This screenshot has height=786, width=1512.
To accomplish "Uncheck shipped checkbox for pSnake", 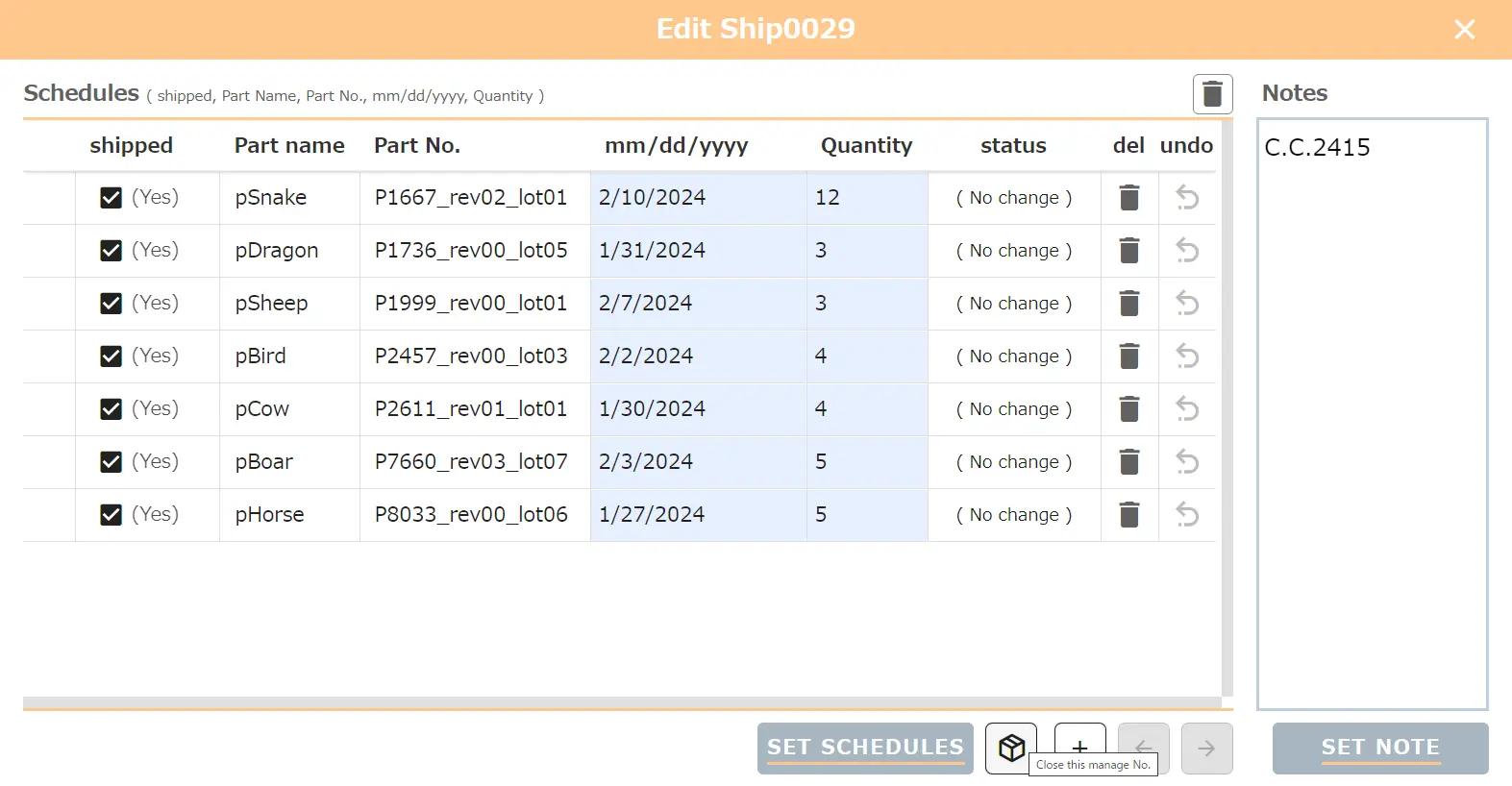I will (x=112, y=198).
